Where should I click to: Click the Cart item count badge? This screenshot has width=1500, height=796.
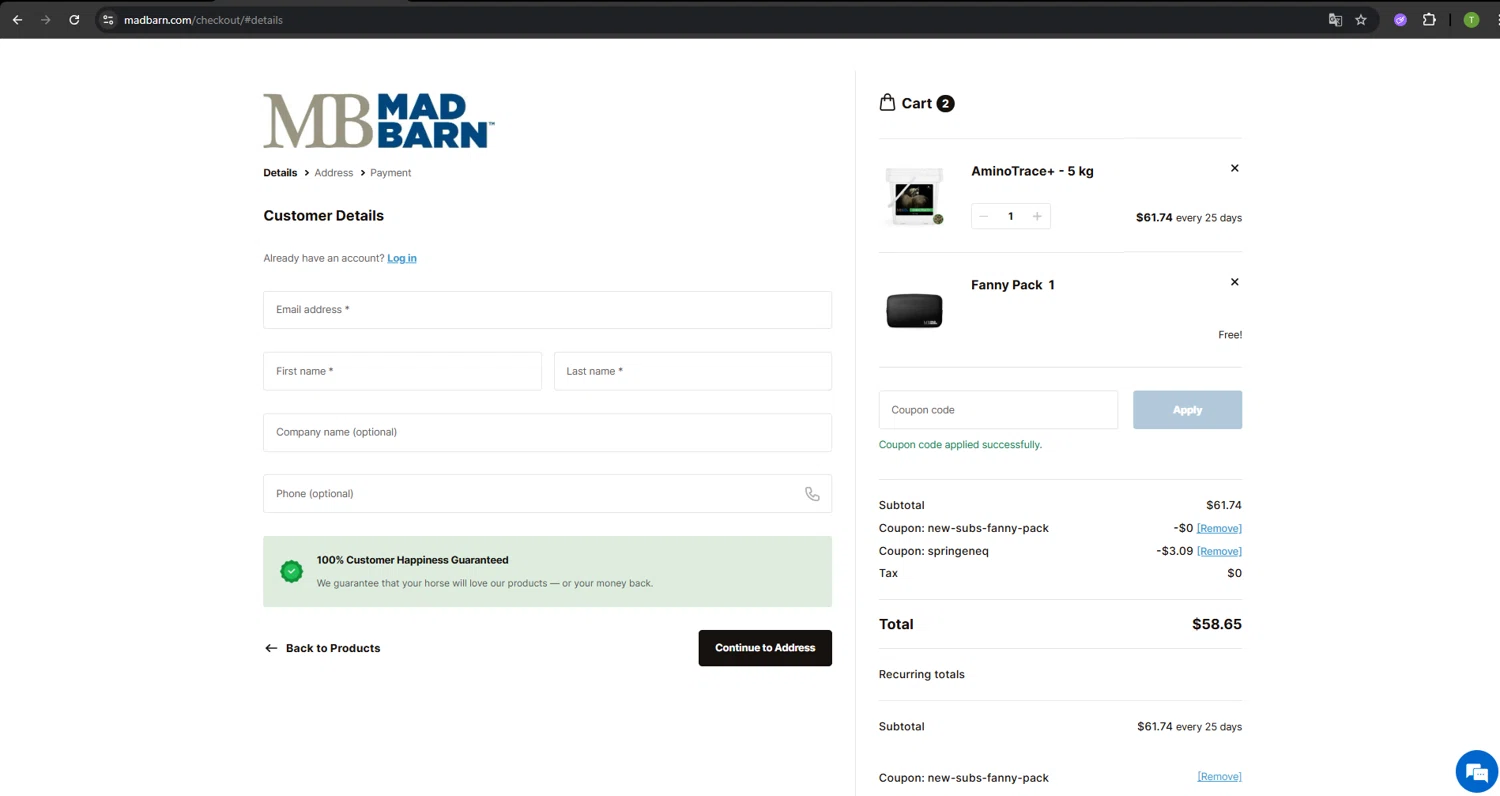click(x=945, y=103)
